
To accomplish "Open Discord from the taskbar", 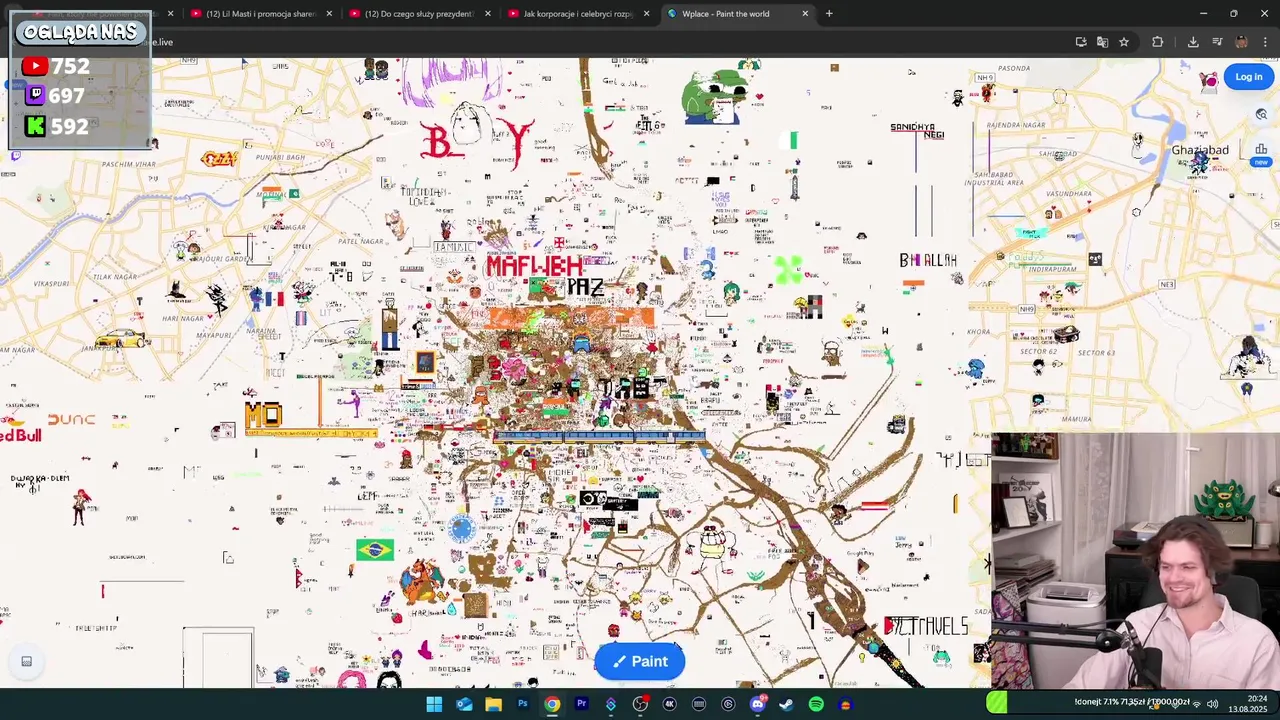I will click(x=757, y=705).
